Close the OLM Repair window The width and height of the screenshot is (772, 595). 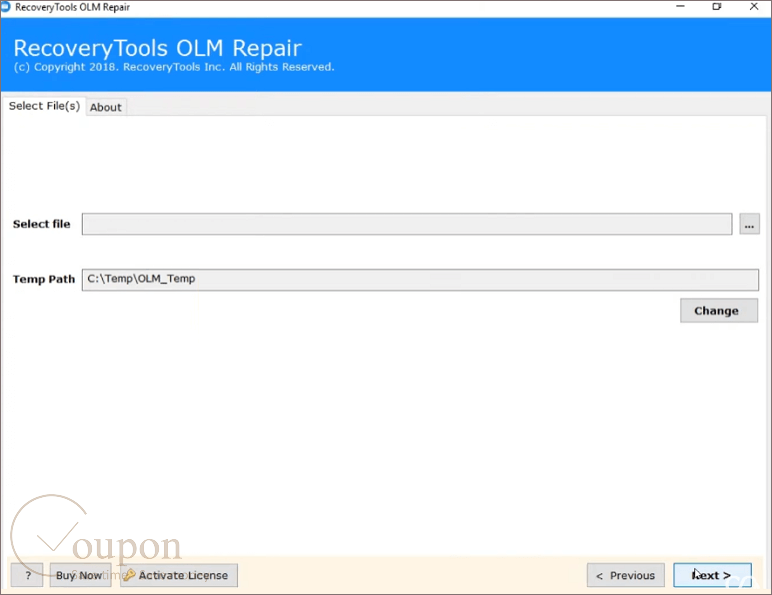(x=754, y=6)
